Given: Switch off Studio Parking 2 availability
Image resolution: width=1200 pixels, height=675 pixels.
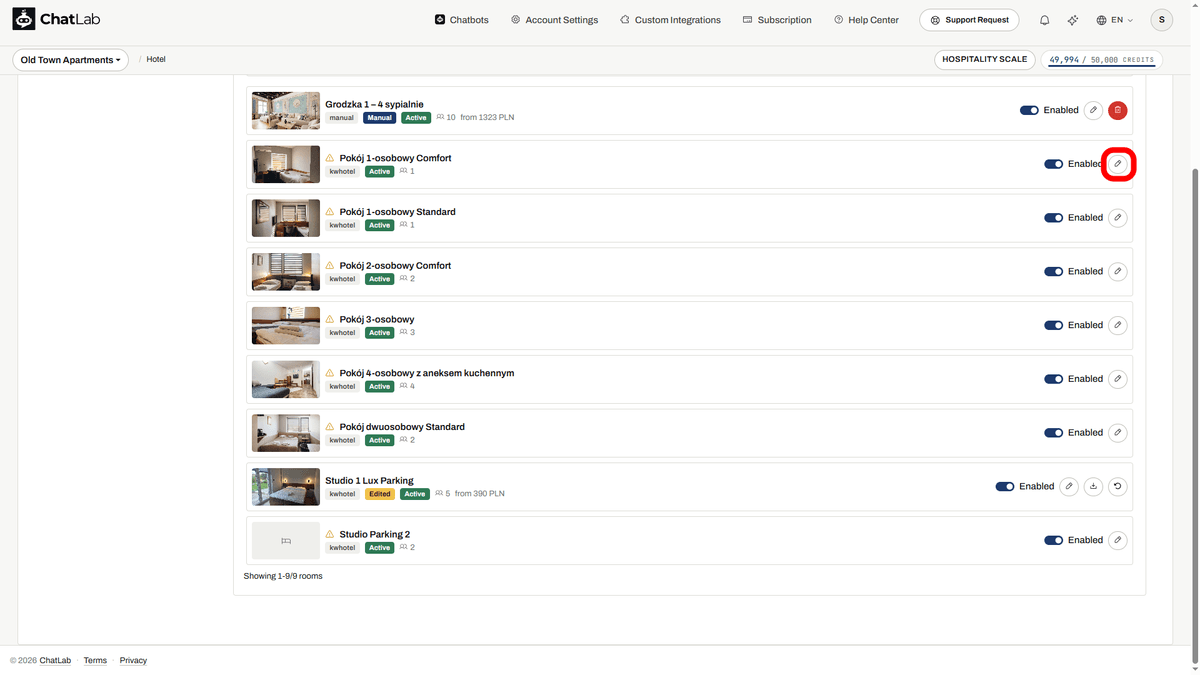Looking at the screenshot, I should click(x=1053, y=540).
